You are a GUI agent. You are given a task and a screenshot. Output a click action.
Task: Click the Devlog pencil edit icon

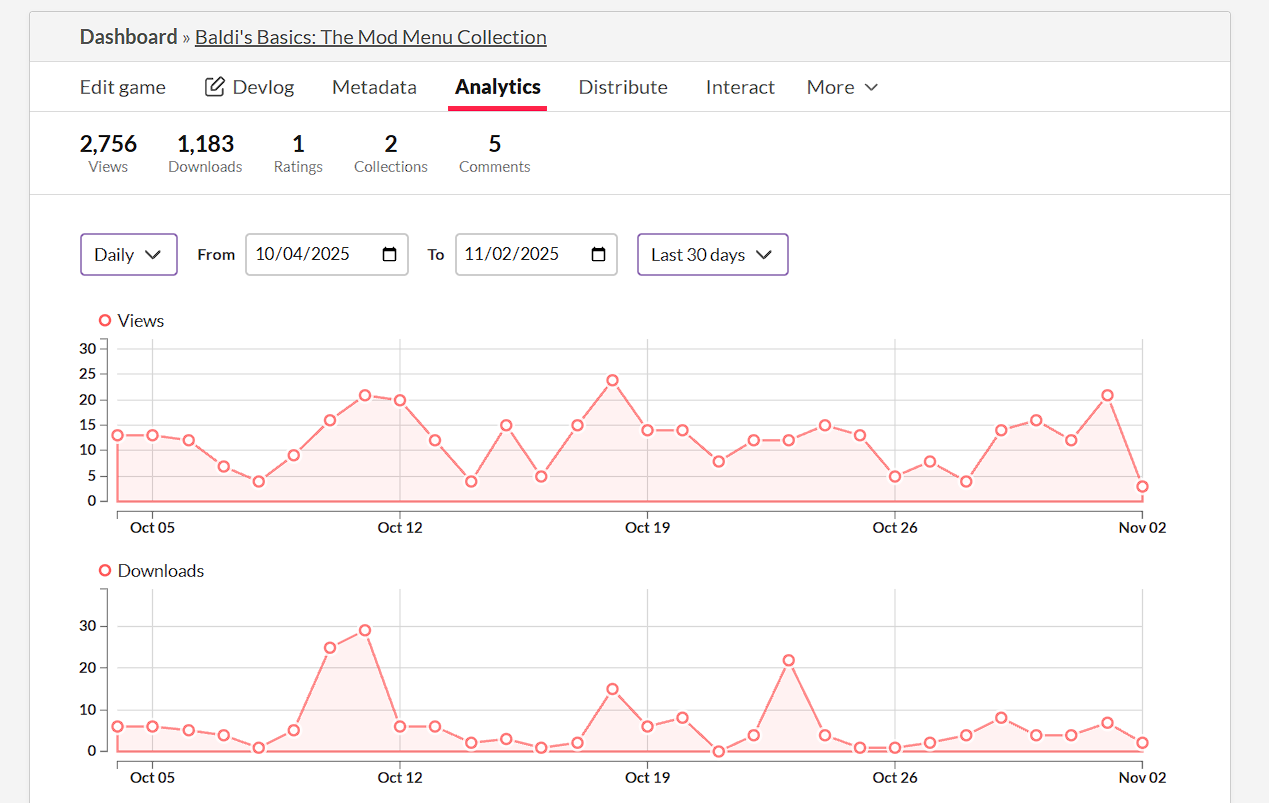click(x=214, y=87)
